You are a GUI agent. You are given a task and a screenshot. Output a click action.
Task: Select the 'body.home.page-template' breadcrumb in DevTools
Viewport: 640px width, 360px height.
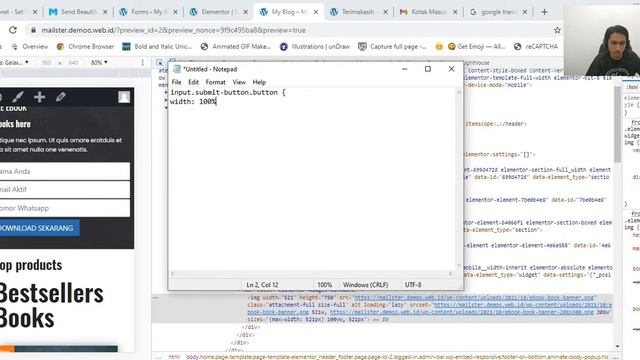click(397, 357)
